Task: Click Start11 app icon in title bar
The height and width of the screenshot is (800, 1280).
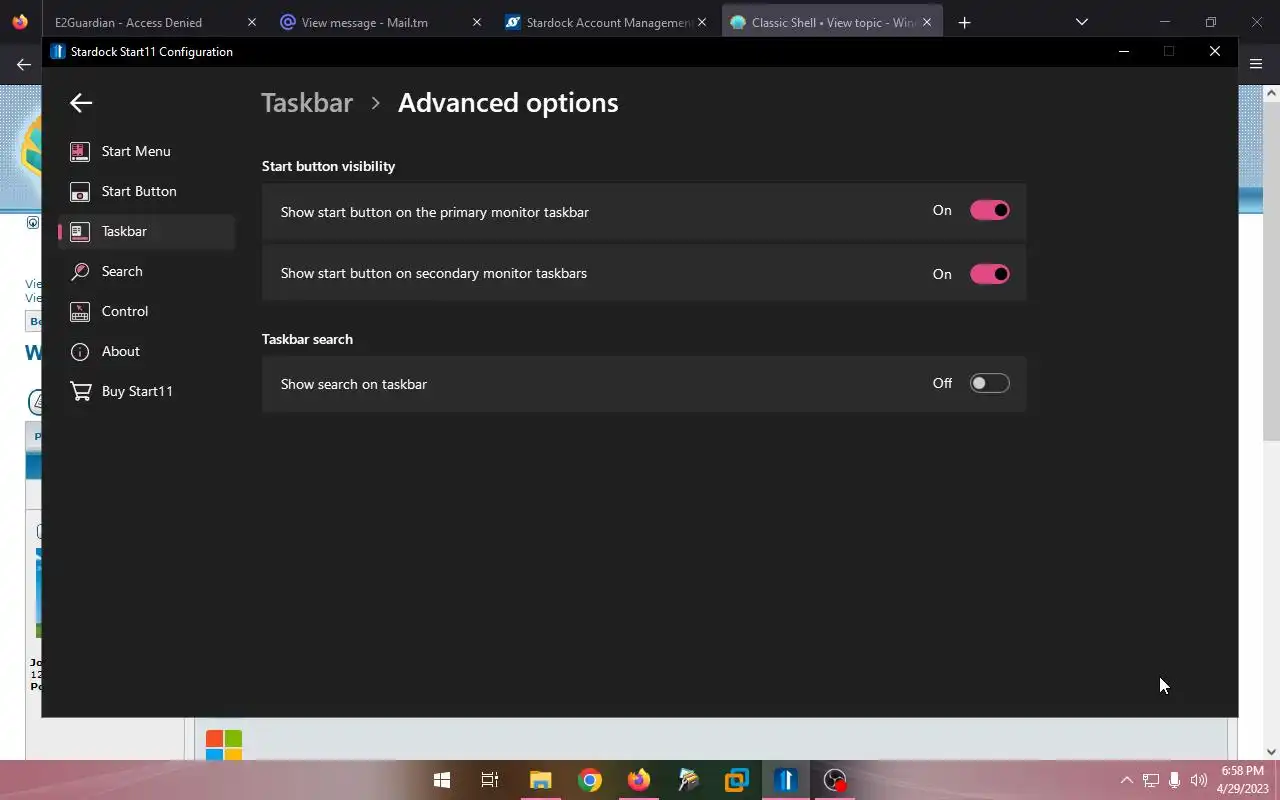Action: 58,51
